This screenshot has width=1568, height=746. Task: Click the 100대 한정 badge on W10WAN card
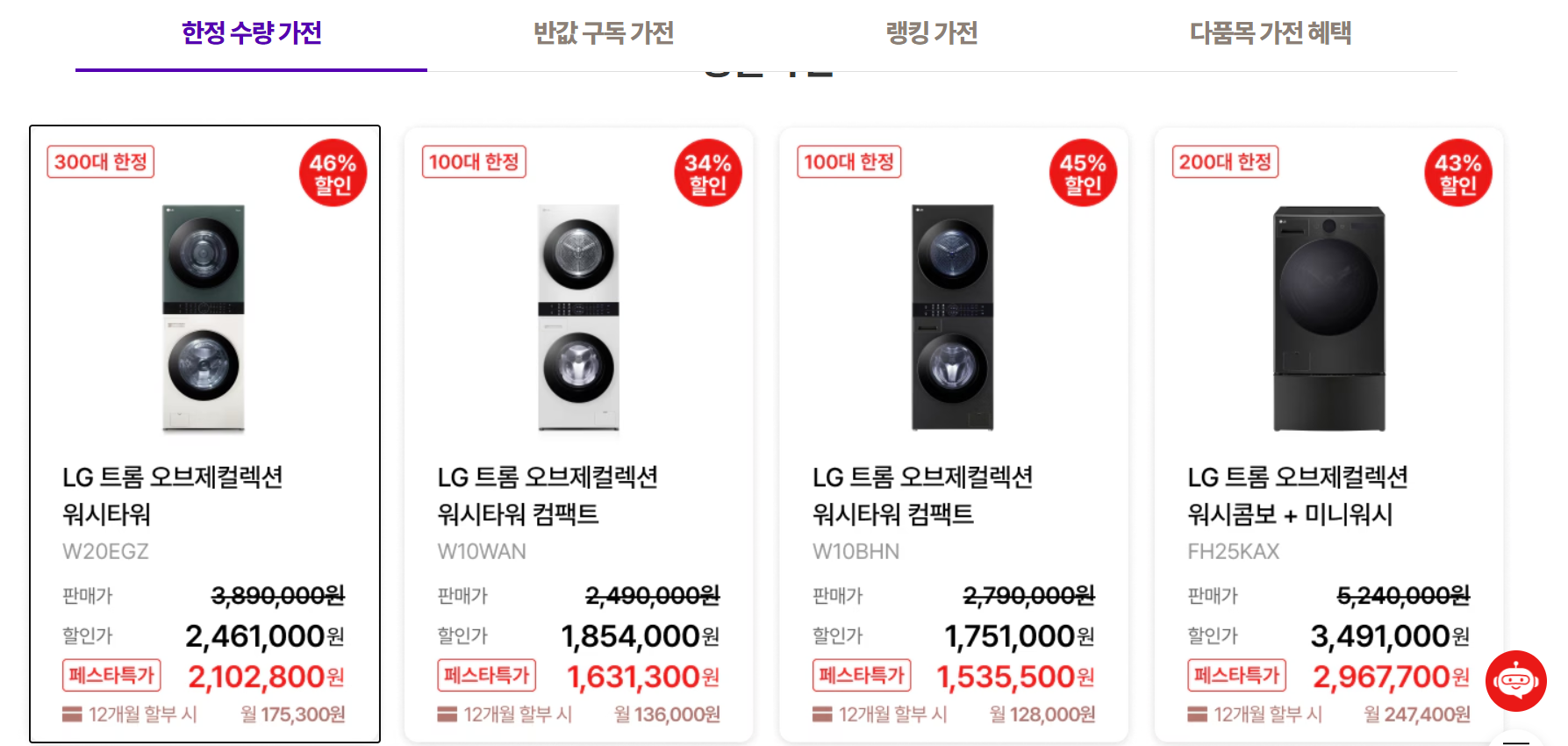click(x=474, y=161)
